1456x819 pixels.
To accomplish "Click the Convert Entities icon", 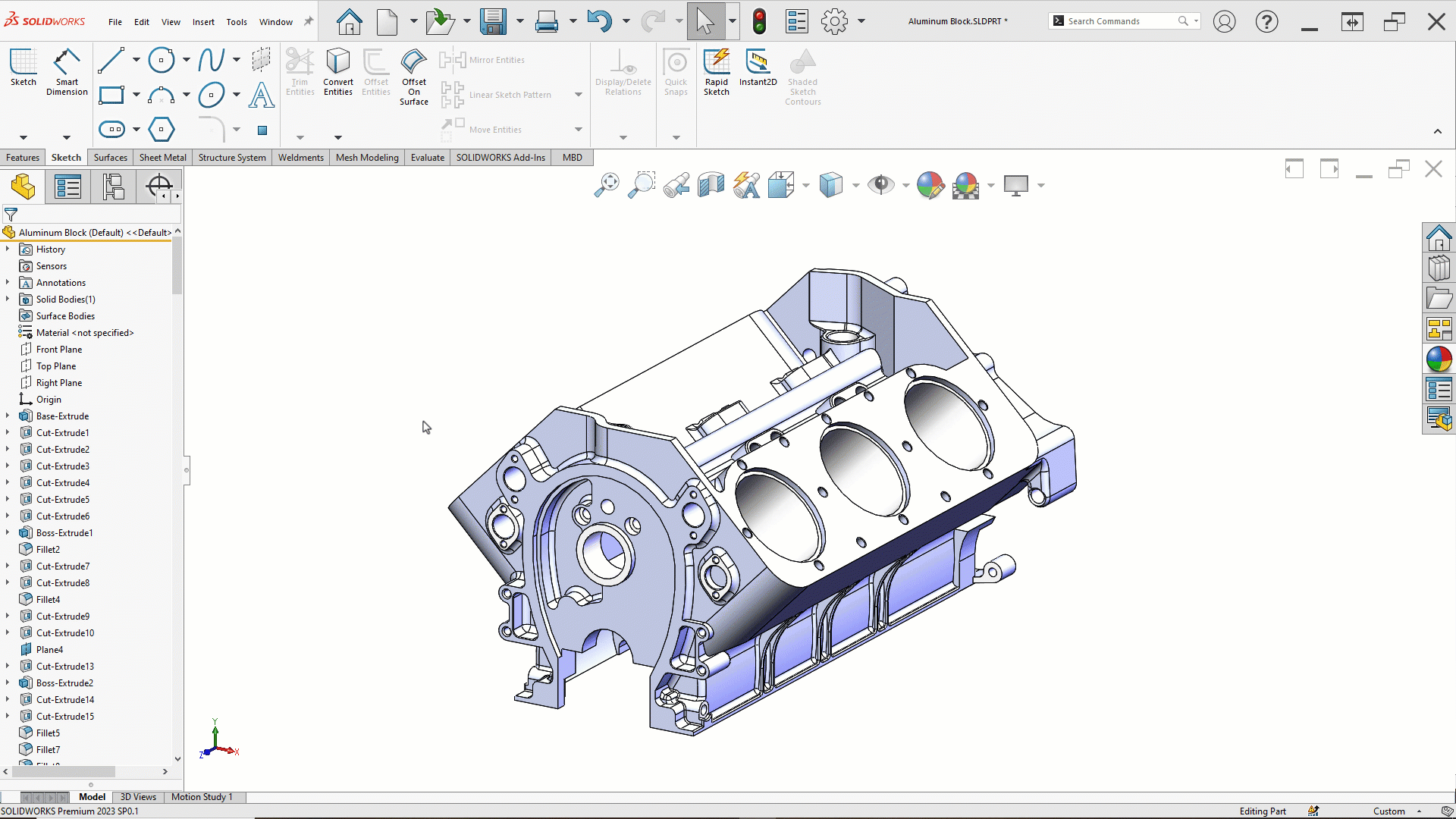I will [x=338, y=72].
